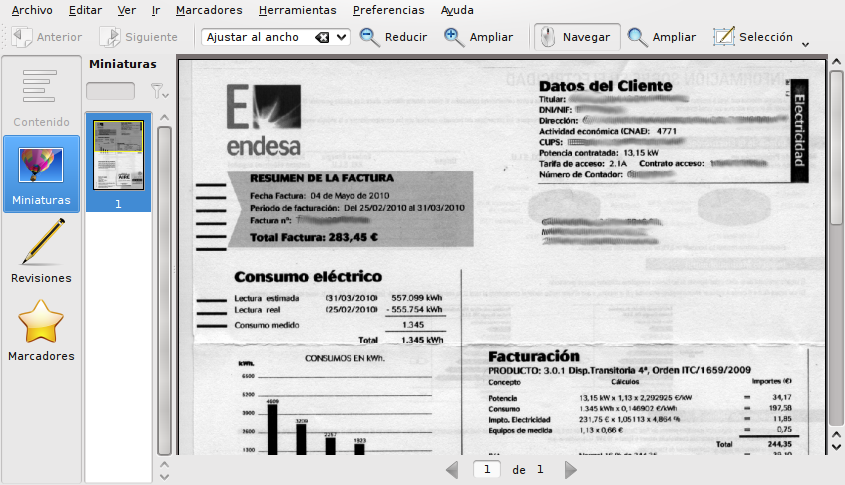Open the Archivo menu

pos(32,10)
